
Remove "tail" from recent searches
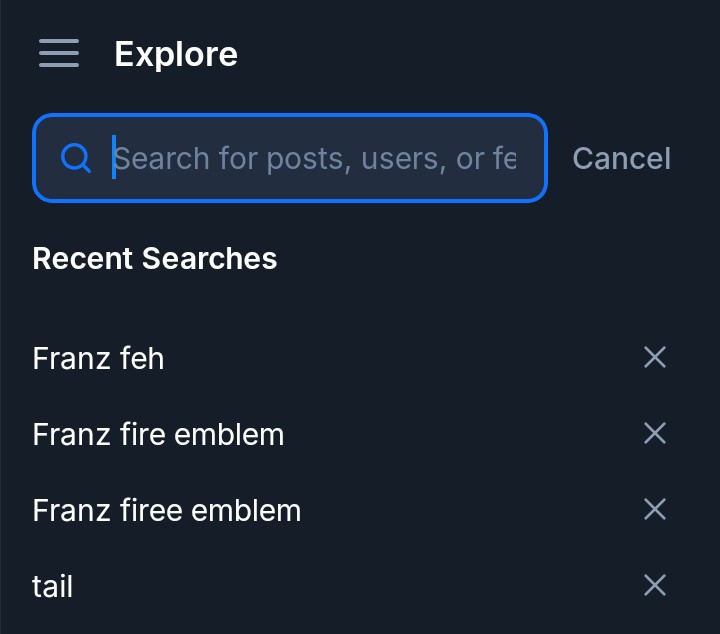tap(655, 585)
